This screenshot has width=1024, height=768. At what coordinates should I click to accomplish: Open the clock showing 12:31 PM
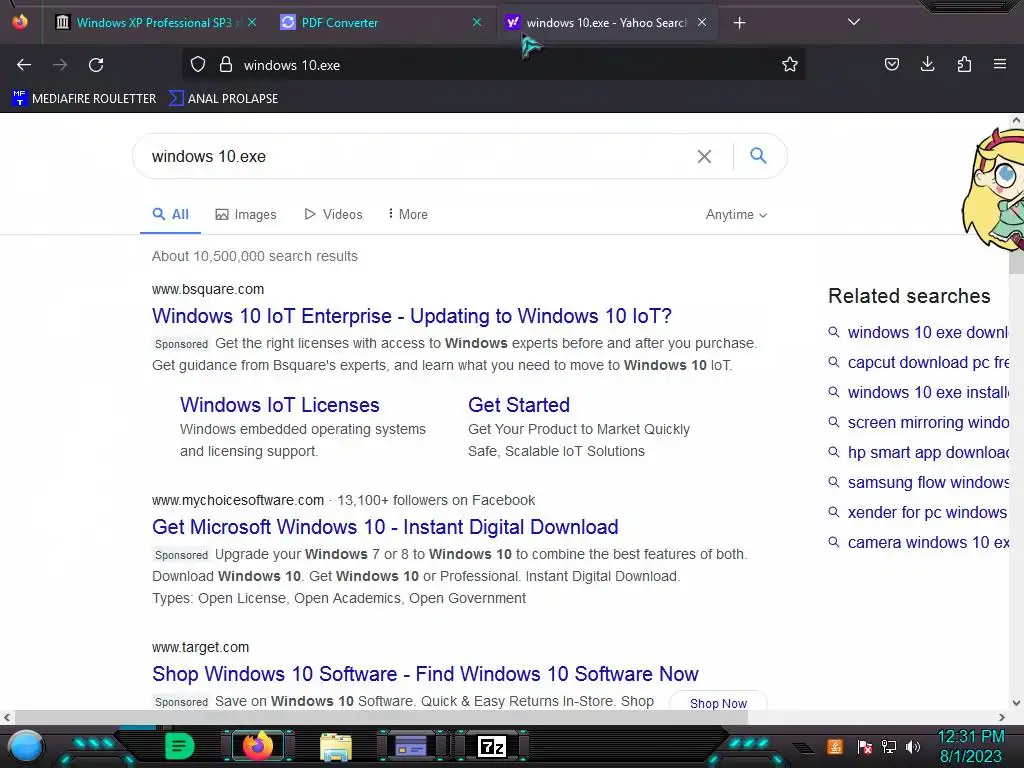coord(971,746)
